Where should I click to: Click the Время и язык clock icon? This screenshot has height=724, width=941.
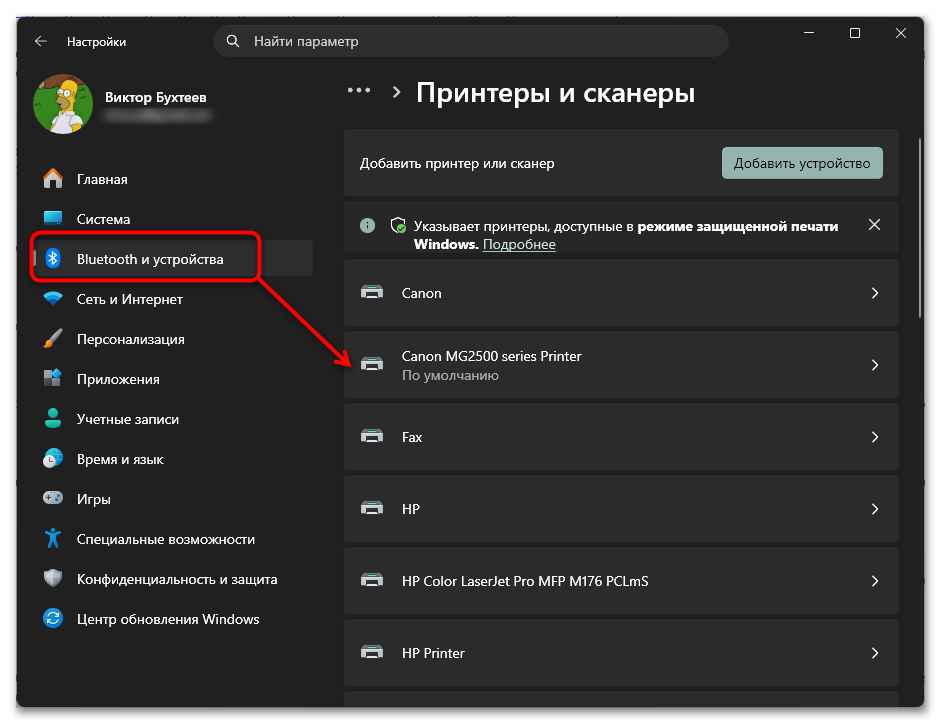tap(53, 459)
